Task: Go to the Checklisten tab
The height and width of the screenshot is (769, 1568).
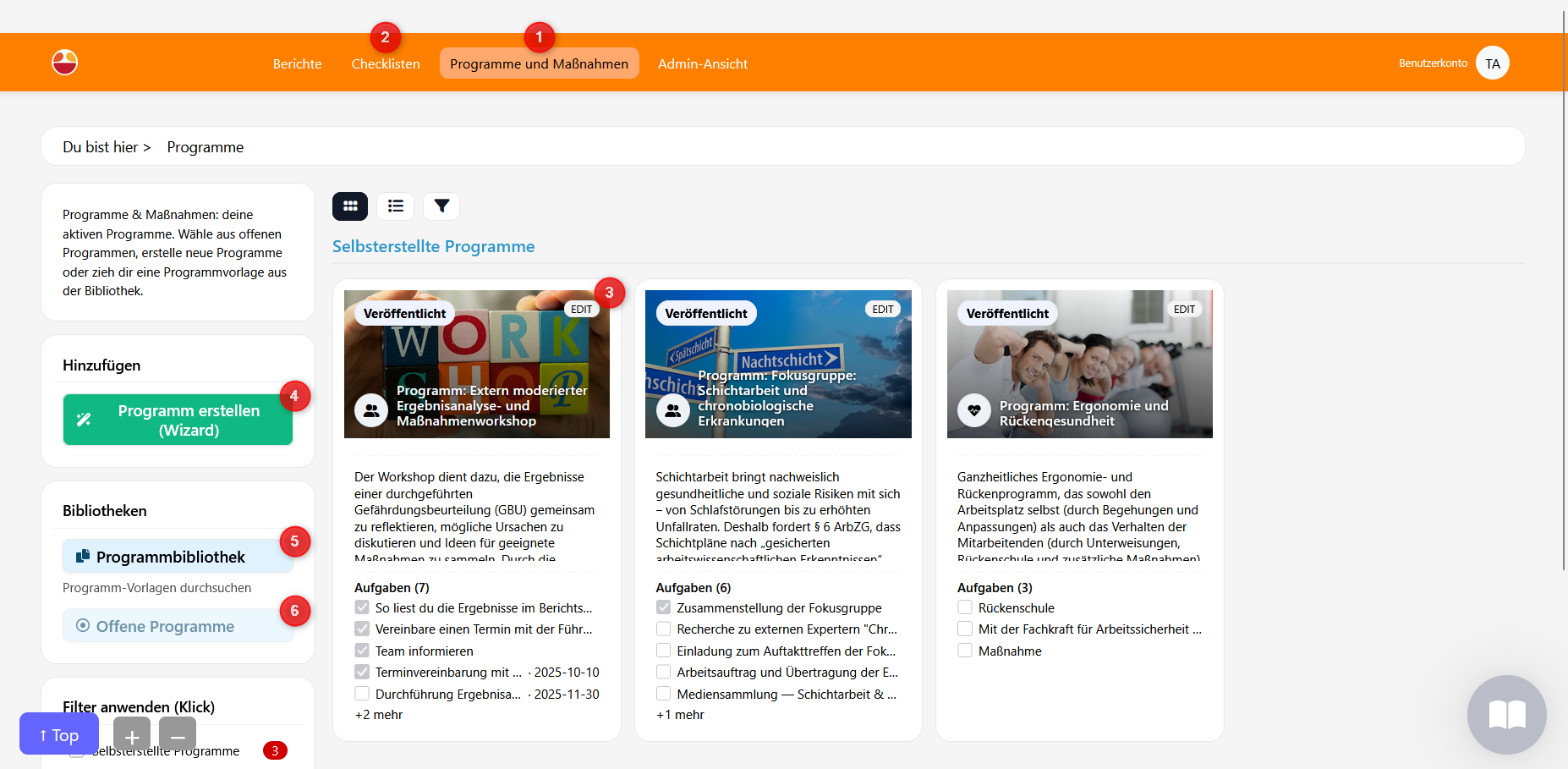Action: click(386, 64)
